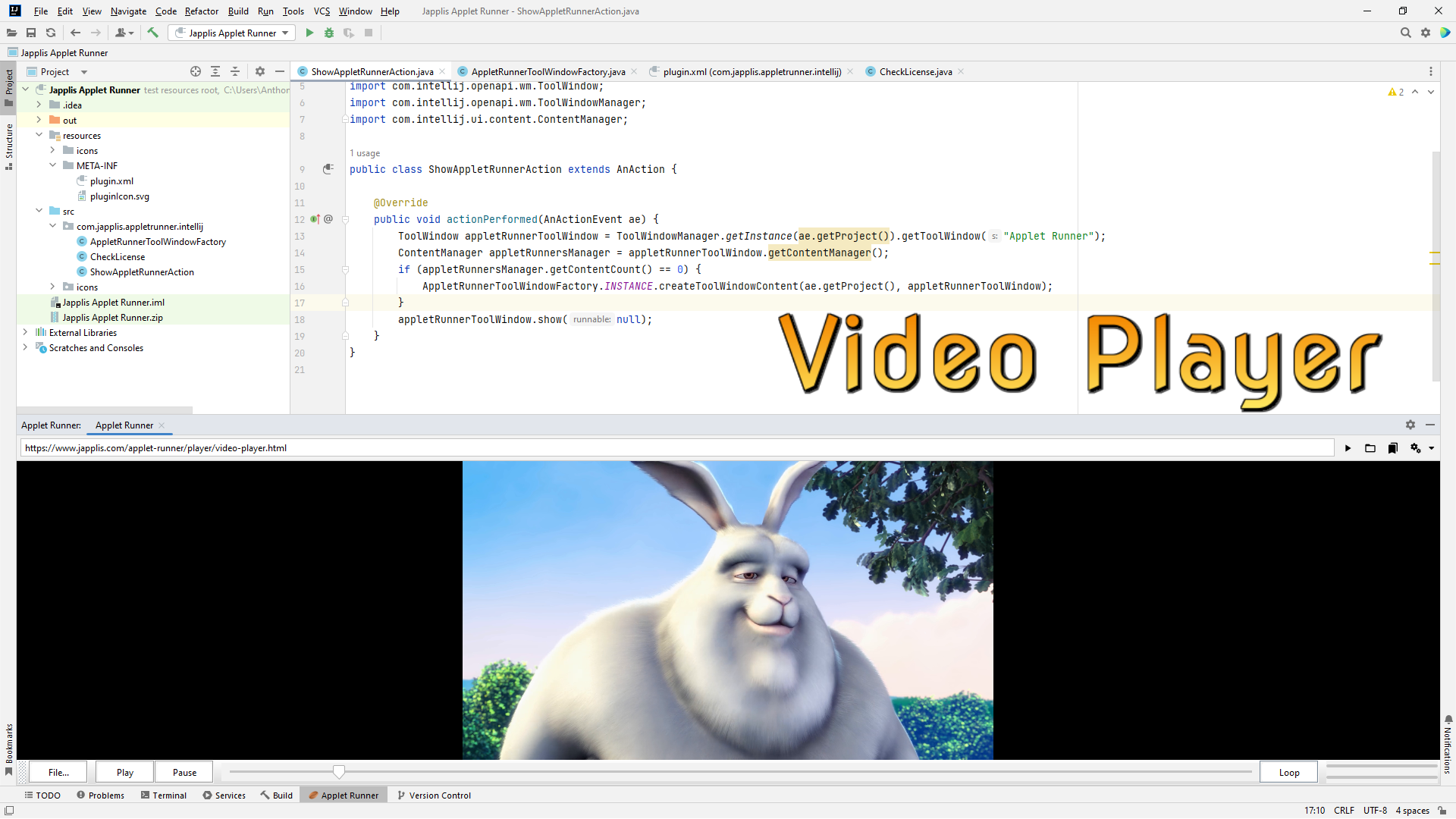Click the Settings gear icon in Applet Runner
1456x819 pixels.
point(1410,424)
